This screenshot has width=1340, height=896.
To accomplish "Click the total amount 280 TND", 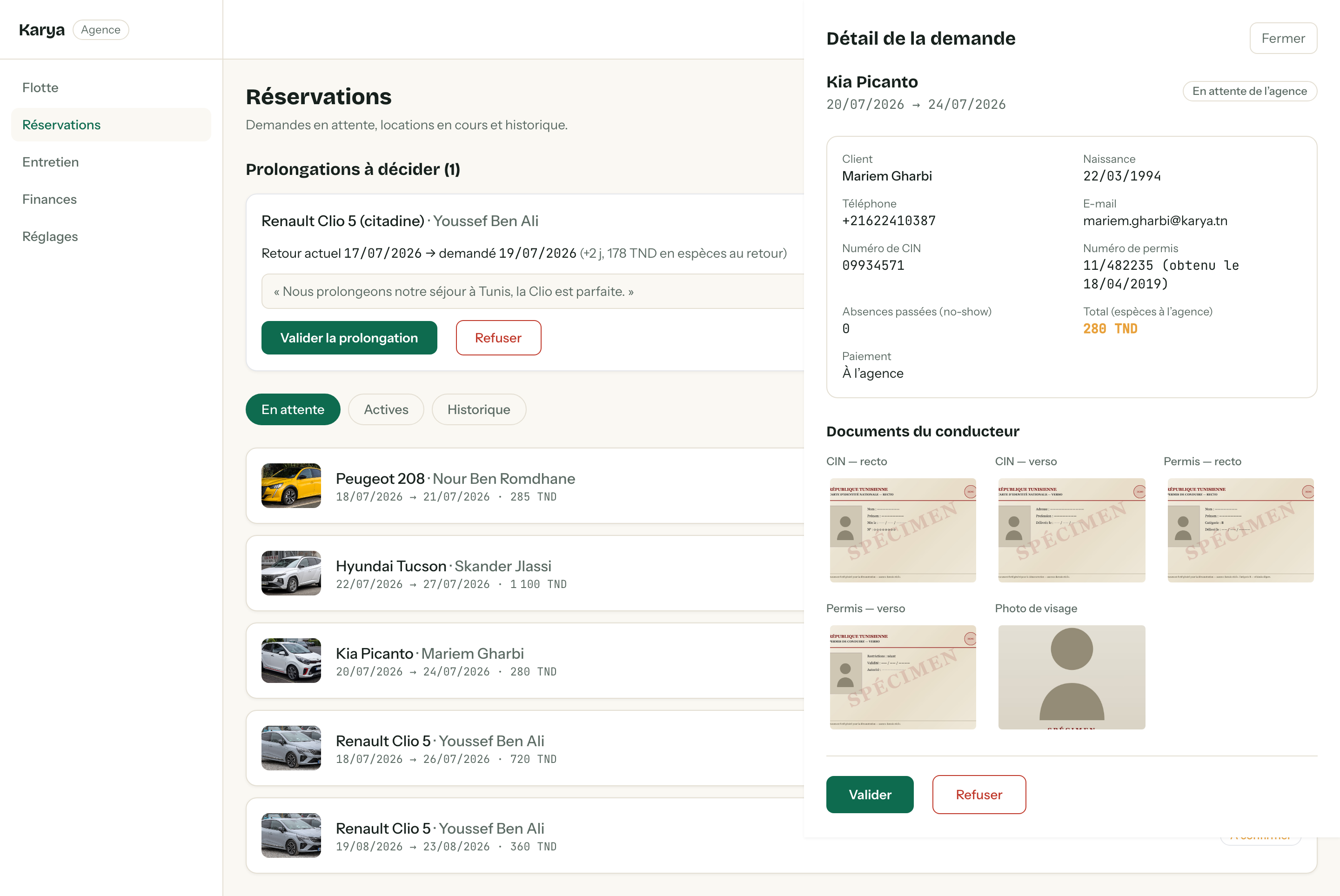I will pos(1110,328).
